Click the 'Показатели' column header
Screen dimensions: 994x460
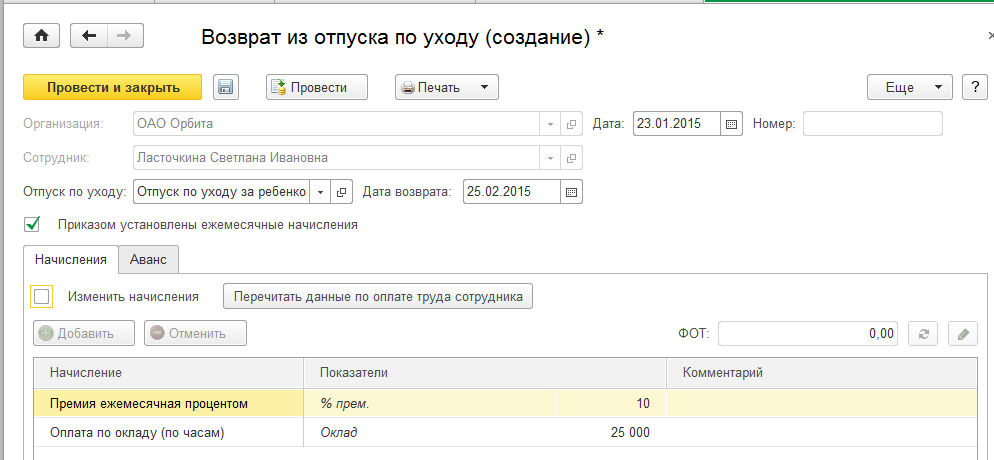coord(485,373)
